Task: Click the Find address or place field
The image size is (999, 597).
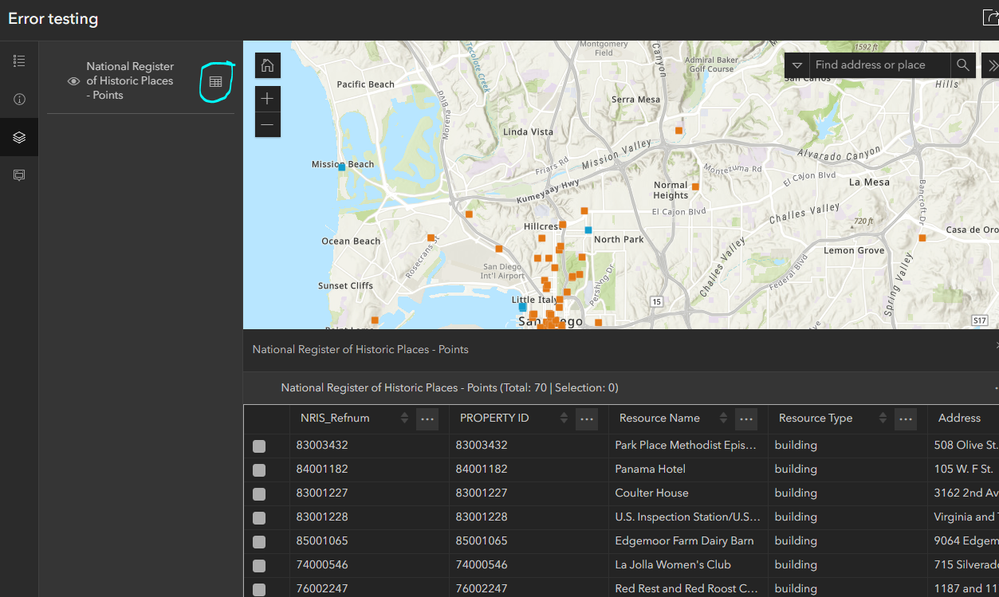Action: (879, 65)
